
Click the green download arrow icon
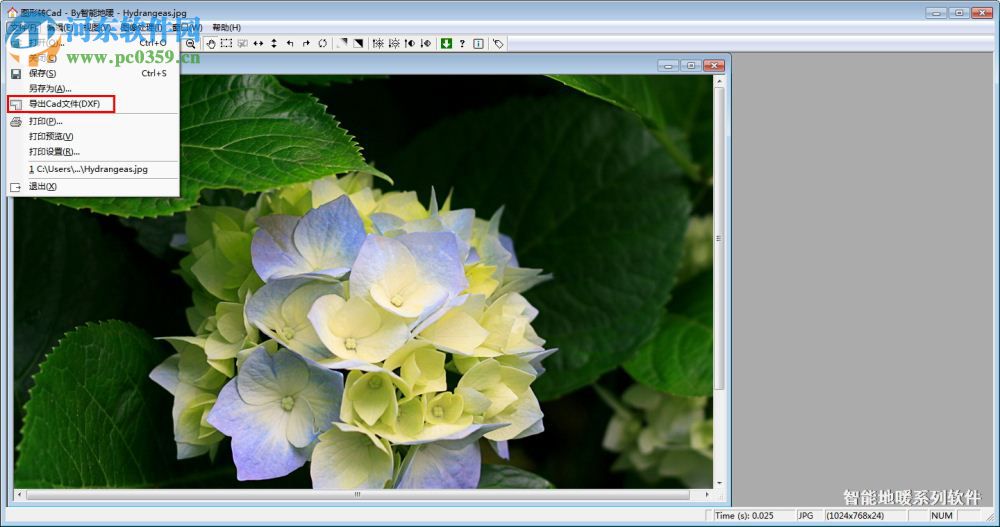(446, 44)
